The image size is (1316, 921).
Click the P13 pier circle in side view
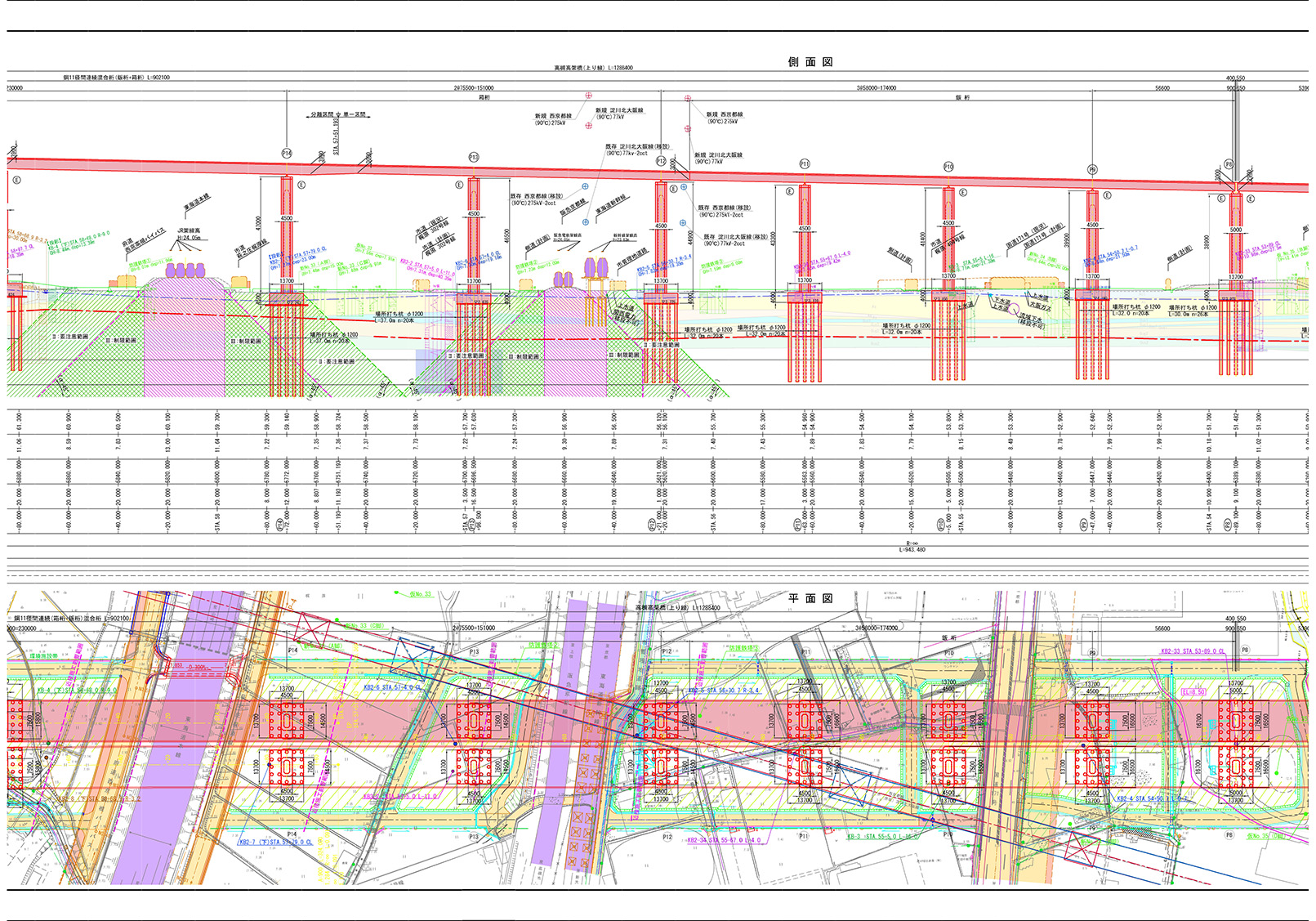tap(474, 157)
